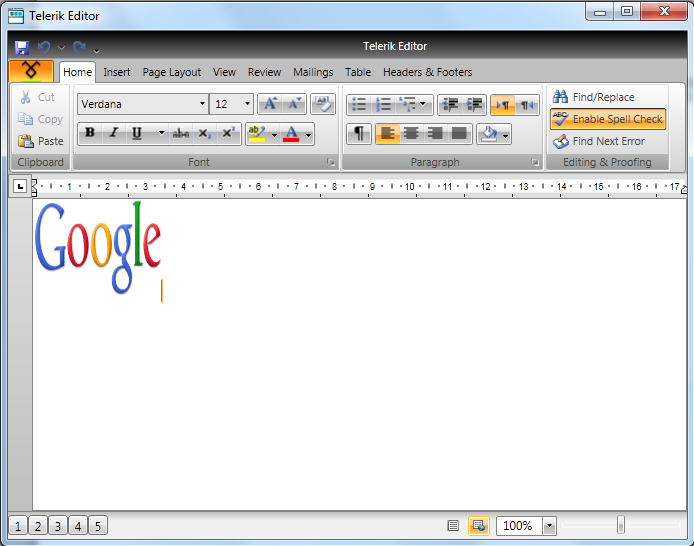This screenshot has width=694, height=546.
Task: Apply red font color
Action: [291, 134]
